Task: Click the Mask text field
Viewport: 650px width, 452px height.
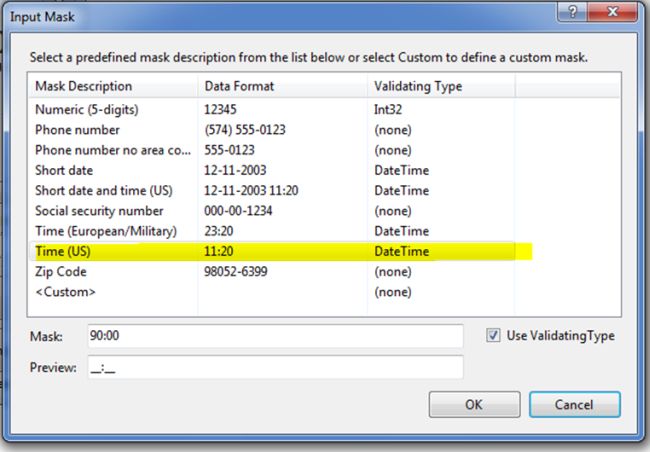Action: (275, 337)
